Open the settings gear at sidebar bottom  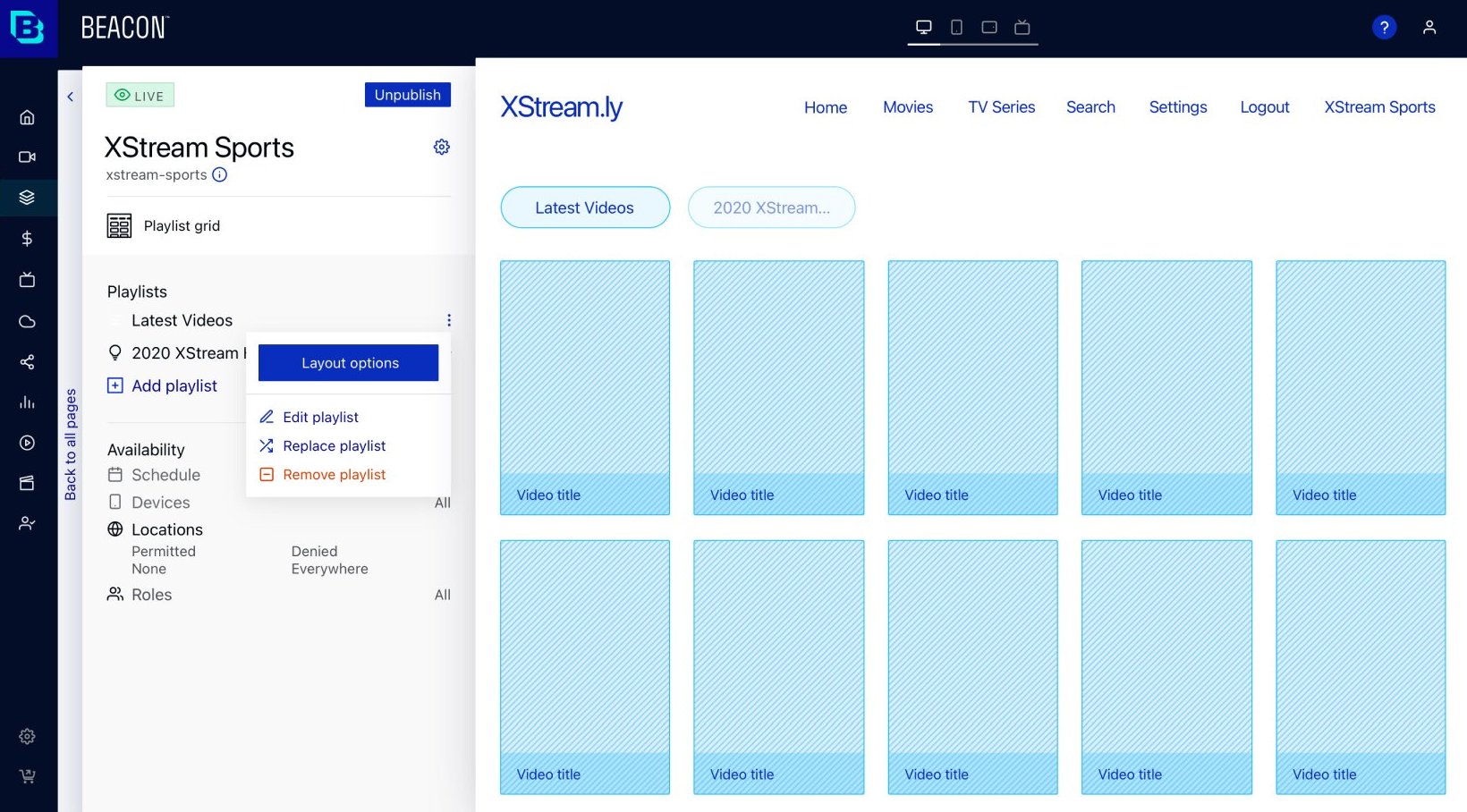[27, 736]
